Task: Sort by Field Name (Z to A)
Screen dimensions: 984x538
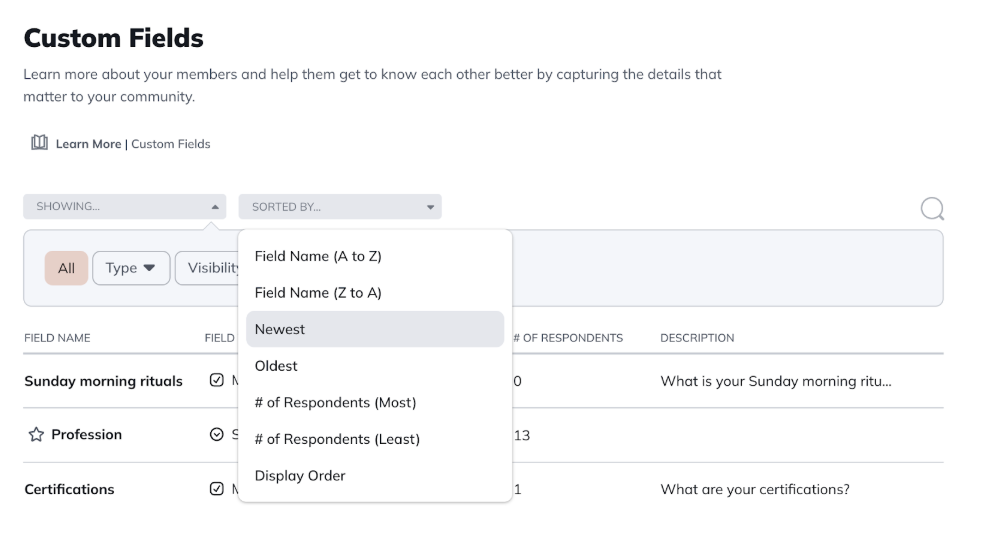Action: tap(318, 293)
